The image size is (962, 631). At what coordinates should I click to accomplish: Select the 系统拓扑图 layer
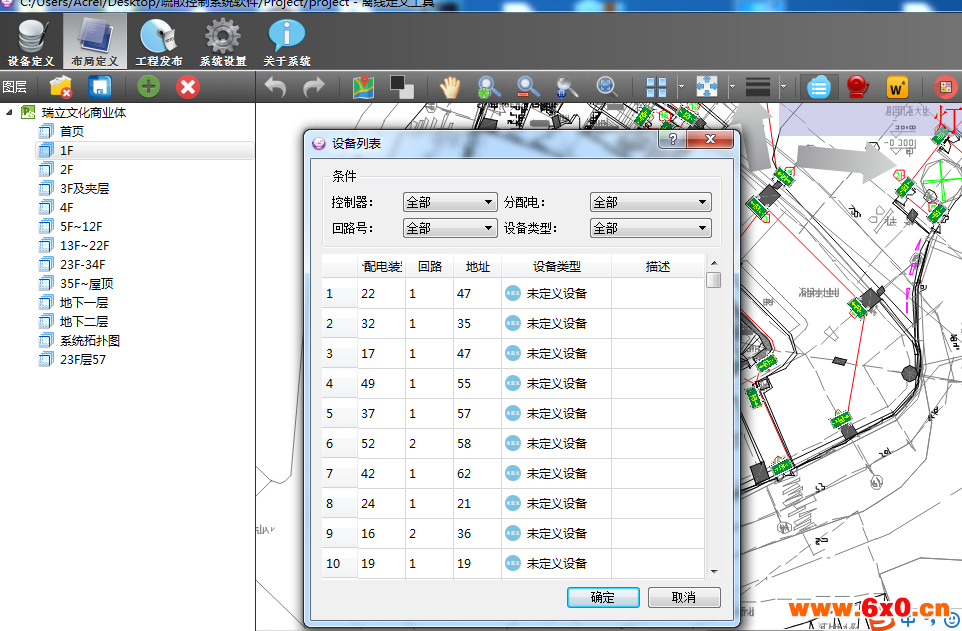pyautogui.click(x=90, y=341)
